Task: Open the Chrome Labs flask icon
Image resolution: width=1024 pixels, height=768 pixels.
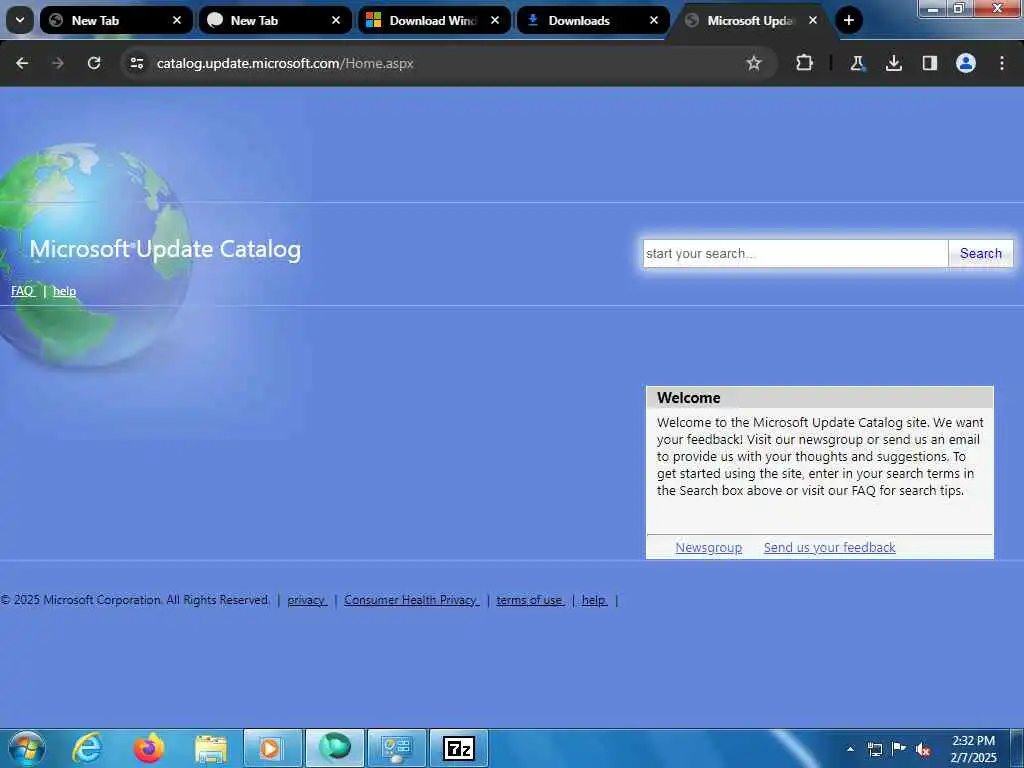Action: 857,63
